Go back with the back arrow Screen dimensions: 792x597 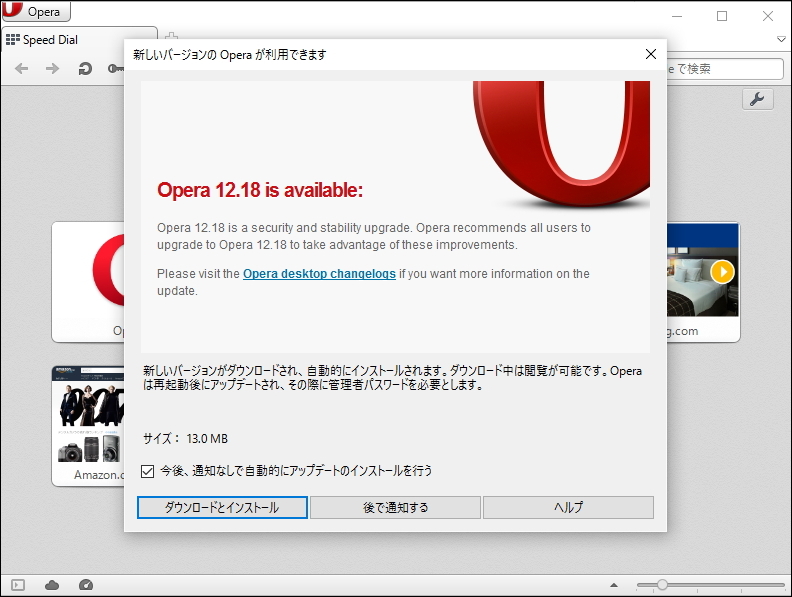pyautogui.click(x=21, y=68)
